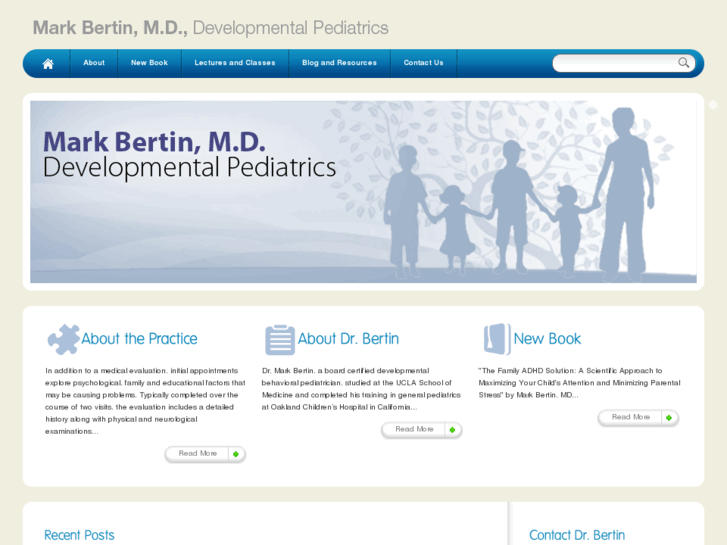
Task: Click site title Mark Bertin, M.D. header
Action: pos(210,28)
